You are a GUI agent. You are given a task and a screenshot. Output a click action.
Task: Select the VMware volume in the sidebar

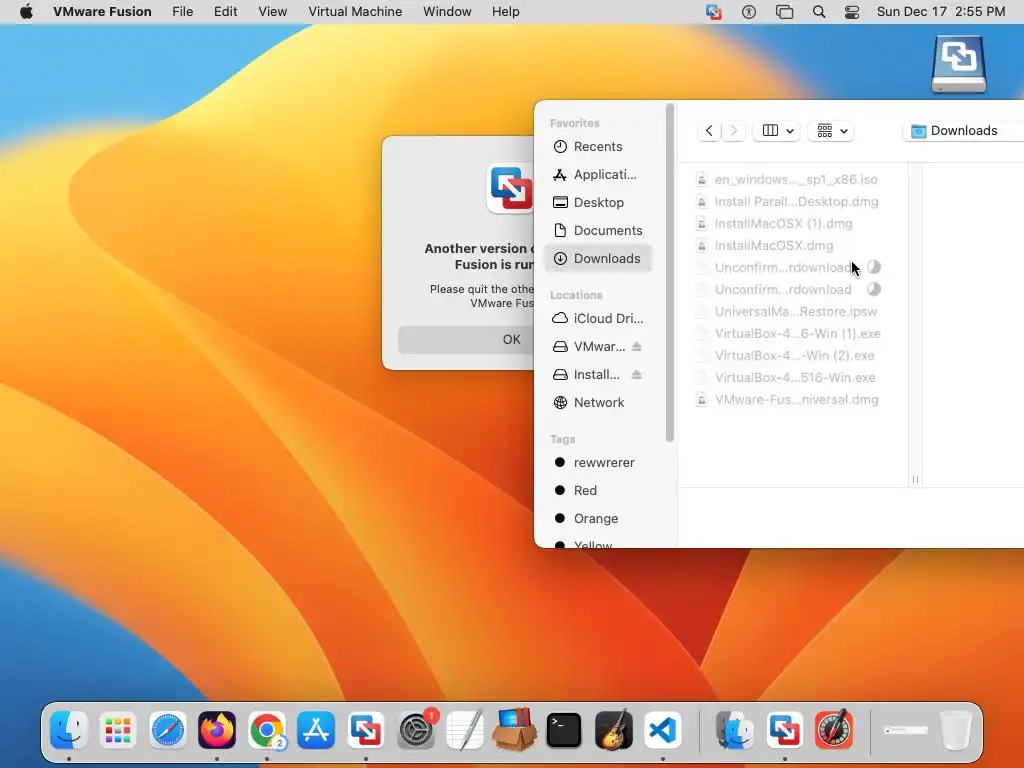pos(589,346)
